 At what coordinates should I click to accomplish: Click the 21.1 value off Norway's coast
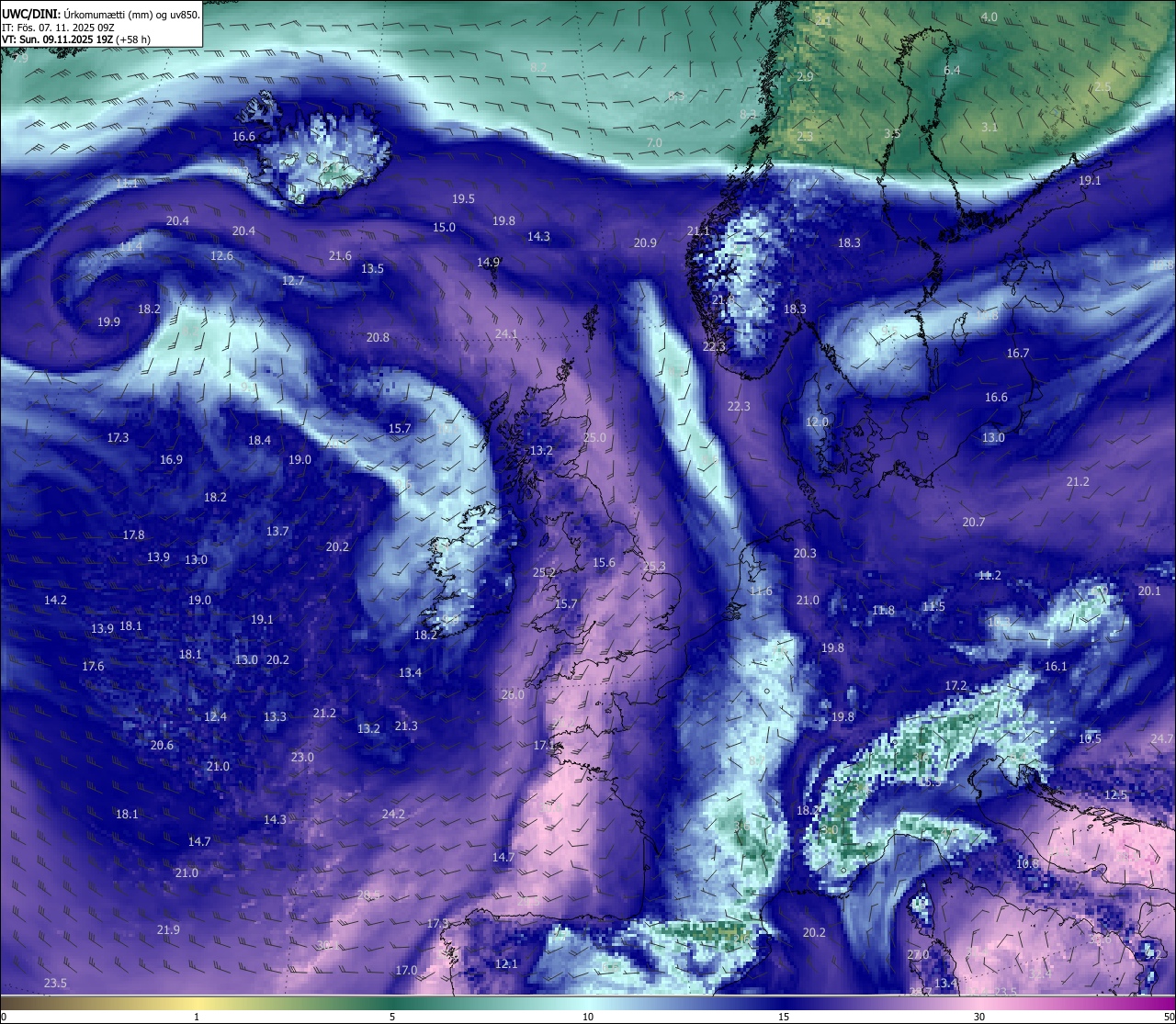click(x=698, y=231)
